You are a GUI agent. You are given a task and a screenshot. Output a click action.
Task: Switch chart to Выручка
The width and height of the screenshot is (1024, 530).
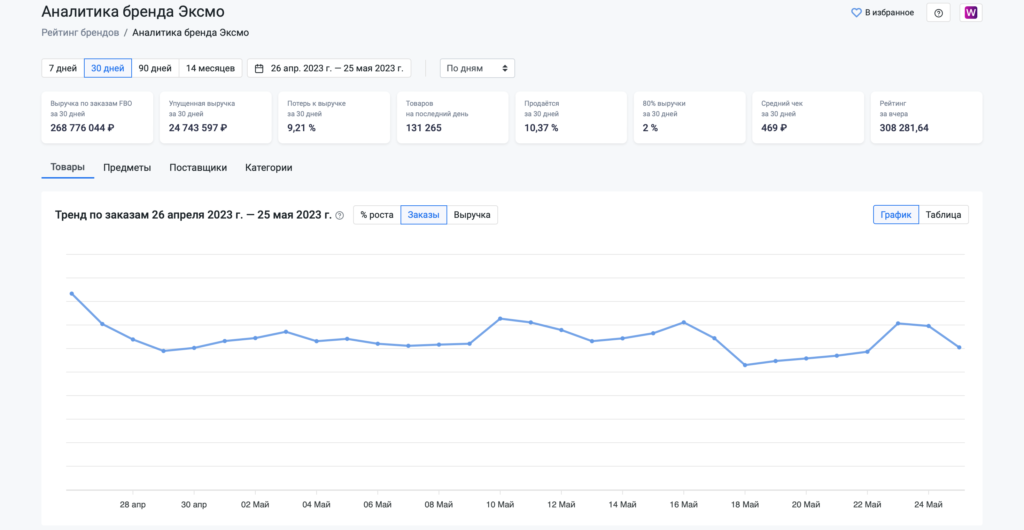(x=472, y=215)
